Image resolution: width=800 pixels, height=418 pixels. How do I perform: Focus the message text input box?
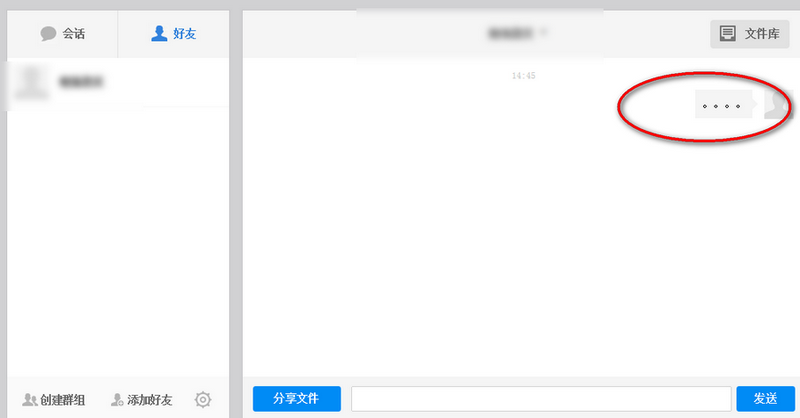coord(541,398)
